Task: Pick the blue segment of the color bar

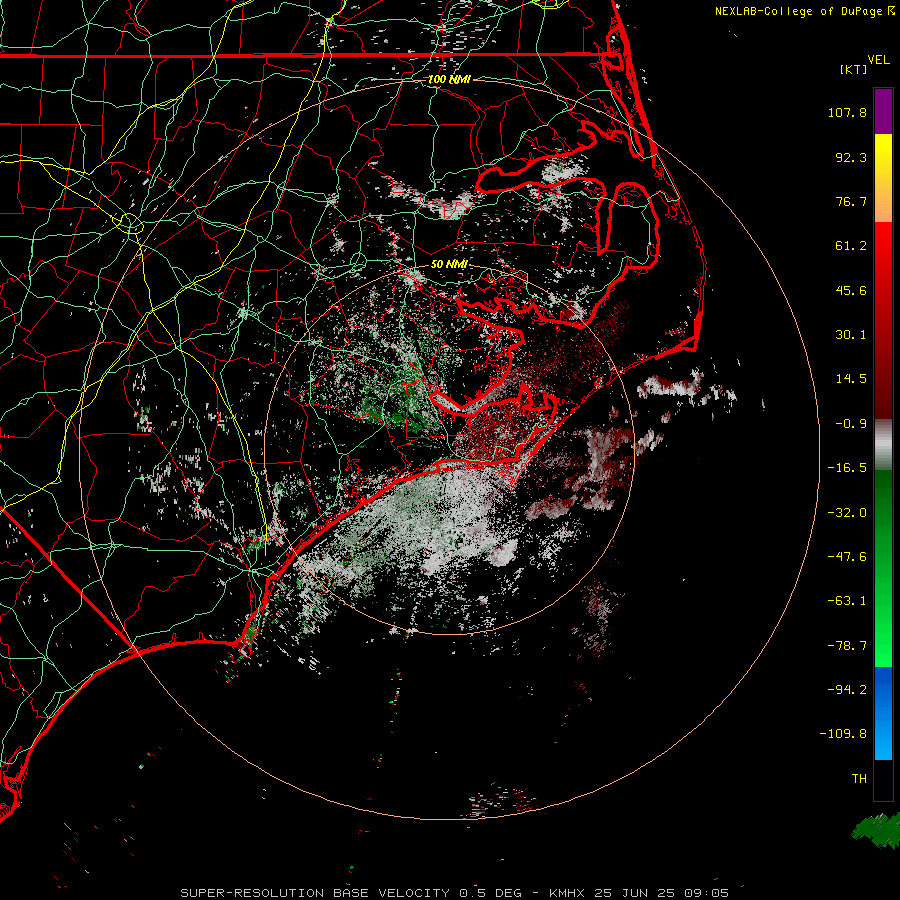Action: click(883, 713)
